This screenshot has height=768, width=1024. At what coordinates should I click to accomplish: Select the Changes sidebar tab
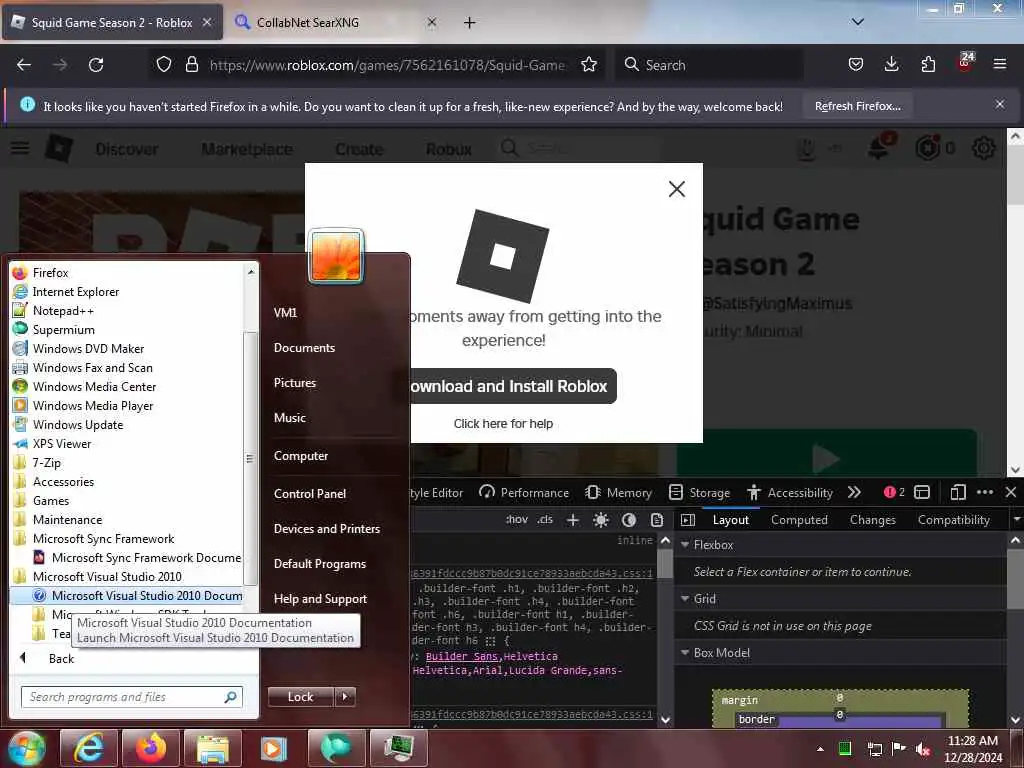point(872,520)
